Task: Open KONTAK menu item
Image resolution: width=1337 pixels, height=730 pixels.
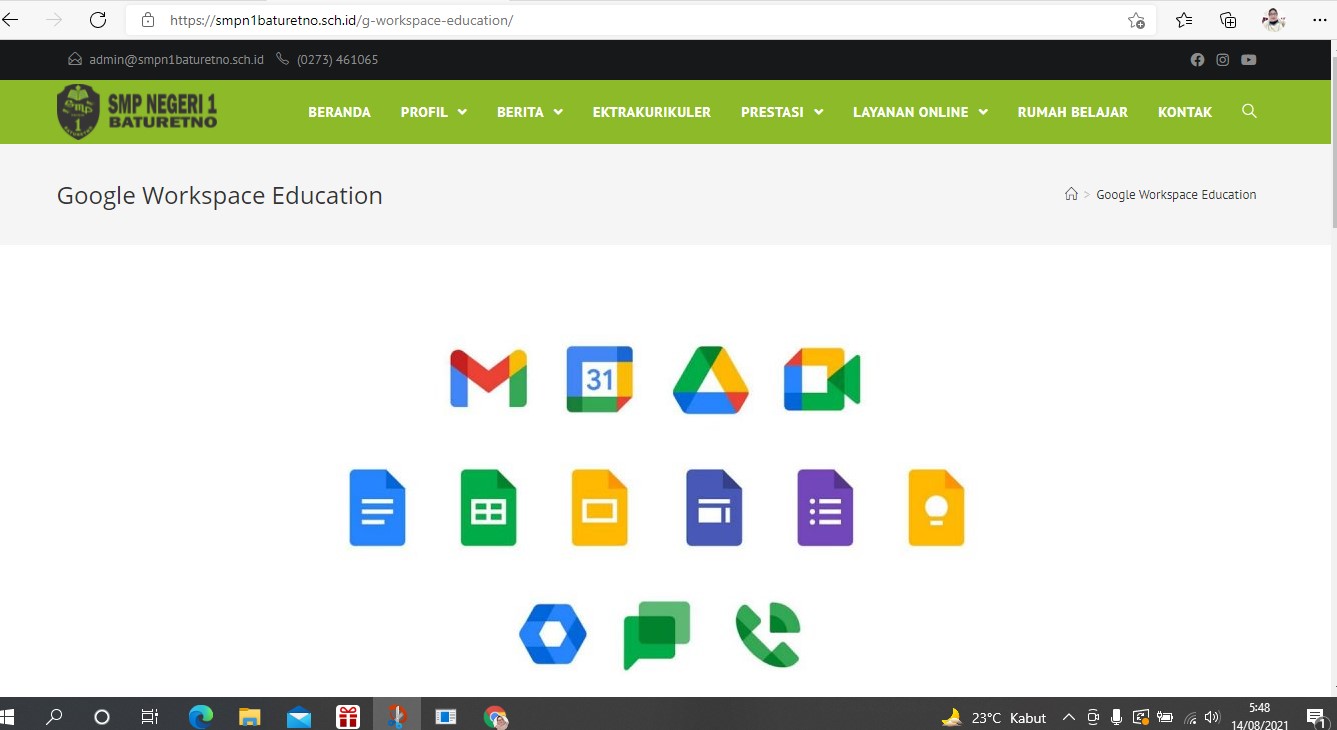Action: pyautogui.click(x=1185, y=112)
